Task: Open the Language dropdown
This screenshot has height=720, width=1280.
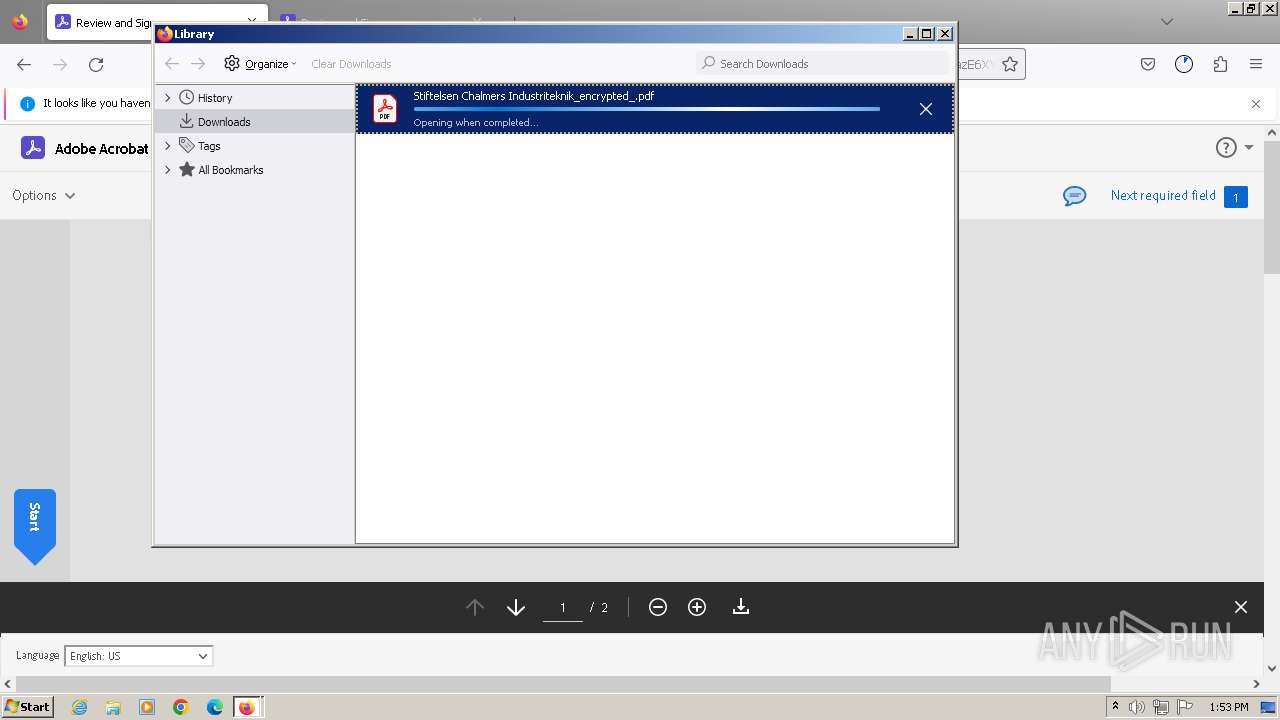Action: tap(139, 656)
